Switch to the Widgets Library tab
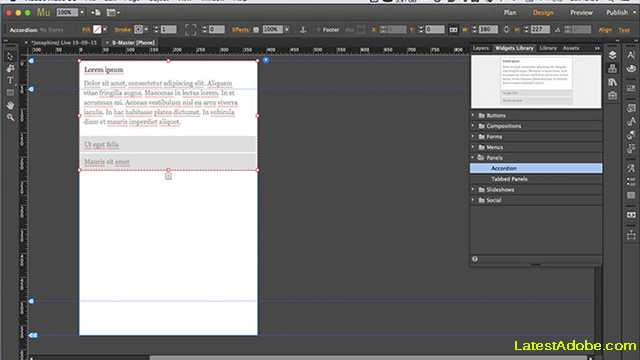 pos(514,48)
